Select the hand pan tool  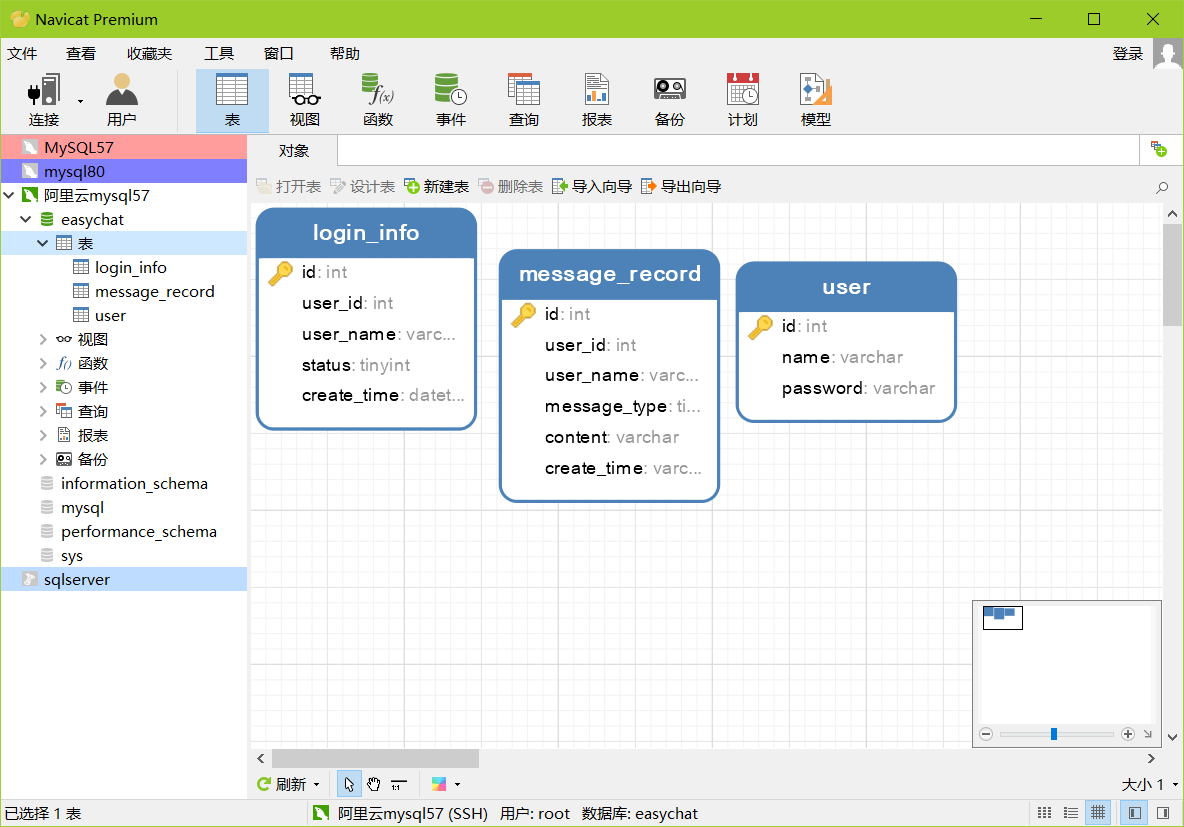(374, 784)
